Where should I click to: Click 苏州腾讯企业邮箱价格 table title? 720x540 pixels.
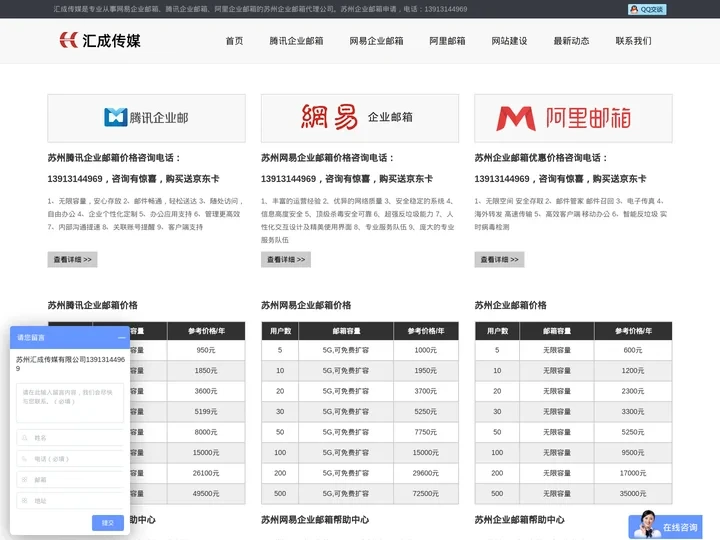93,305
